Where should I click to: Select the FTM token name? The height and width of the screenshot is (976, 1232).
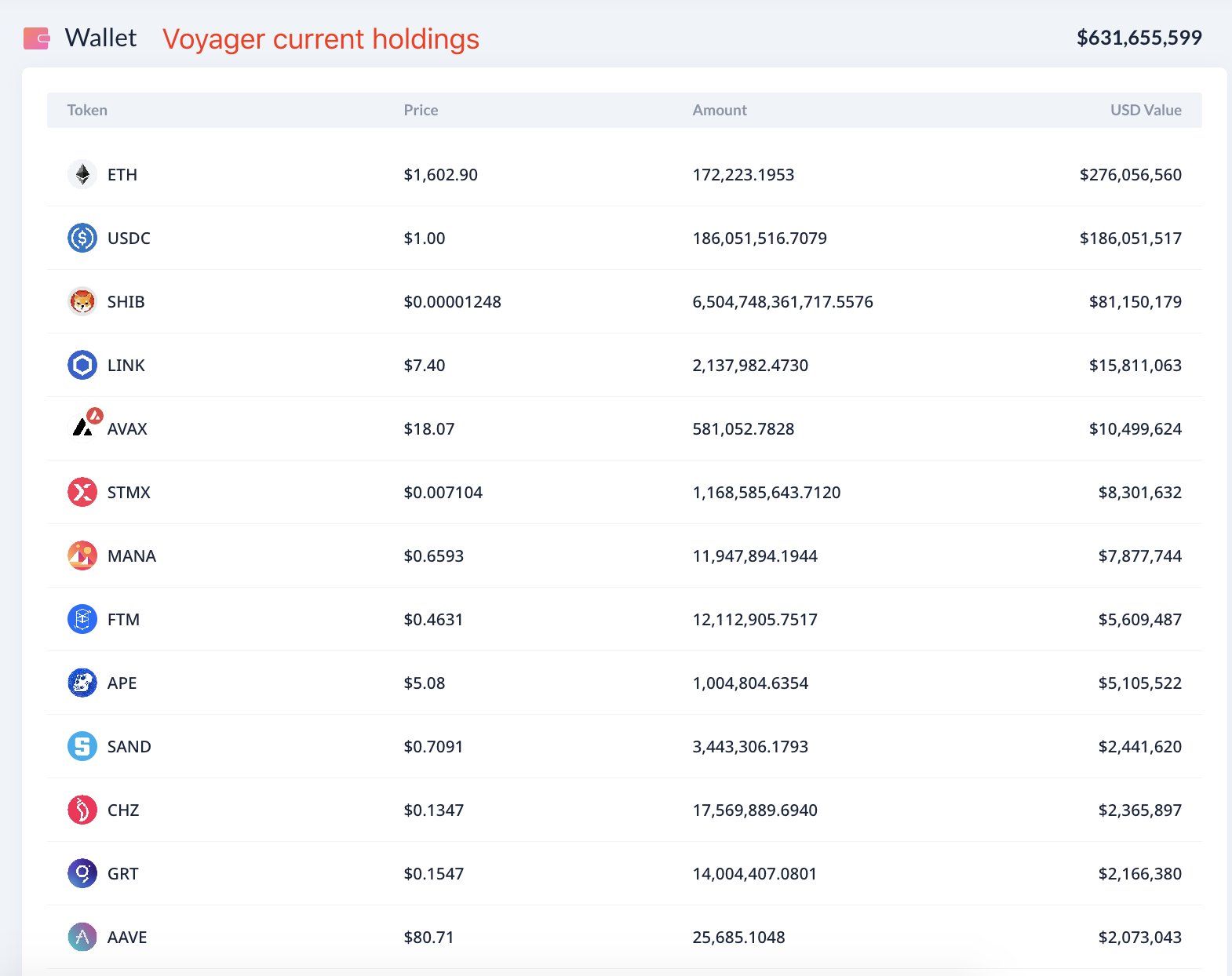point(123,619)
